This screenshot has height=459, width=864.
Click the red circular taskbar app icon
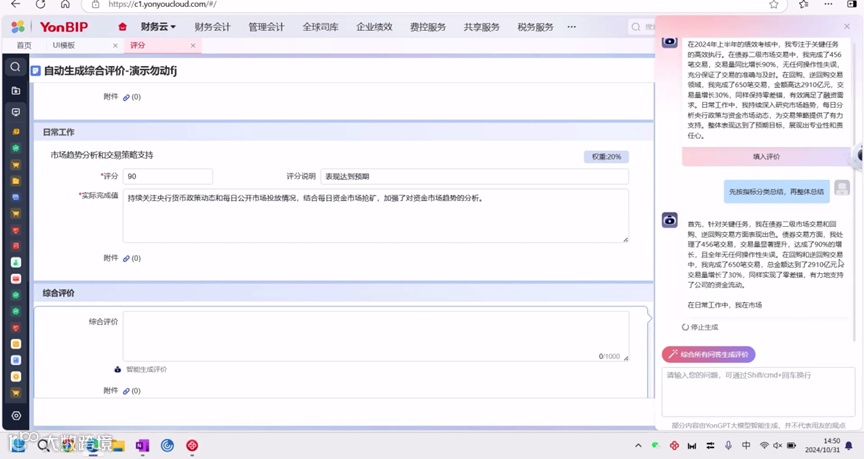coord(192,445)
